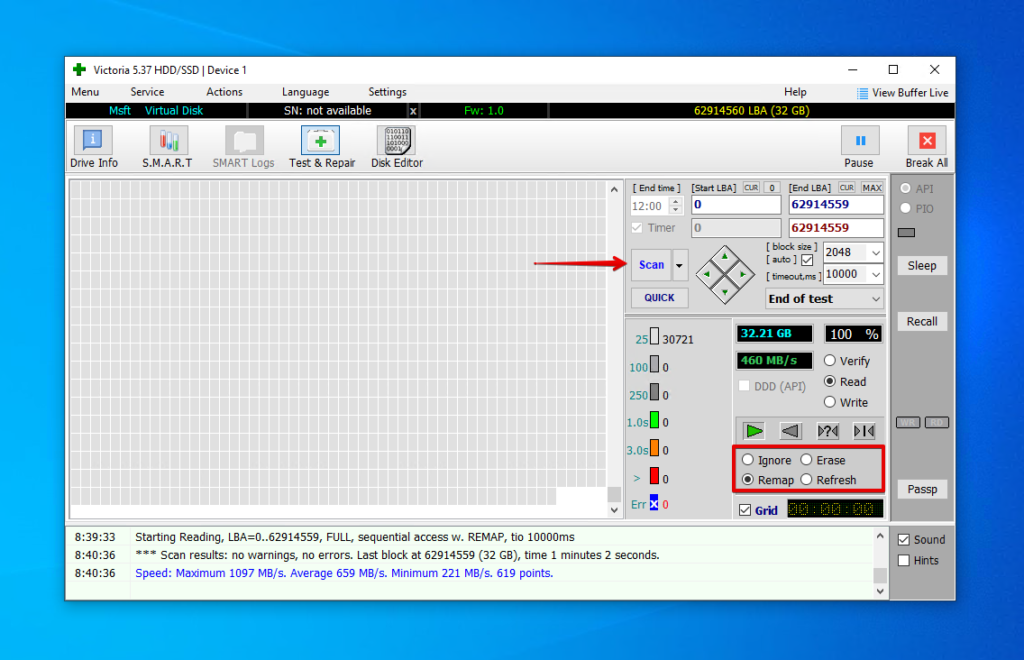
Task: Click the End LBA input field
Action: click(836, 204)
